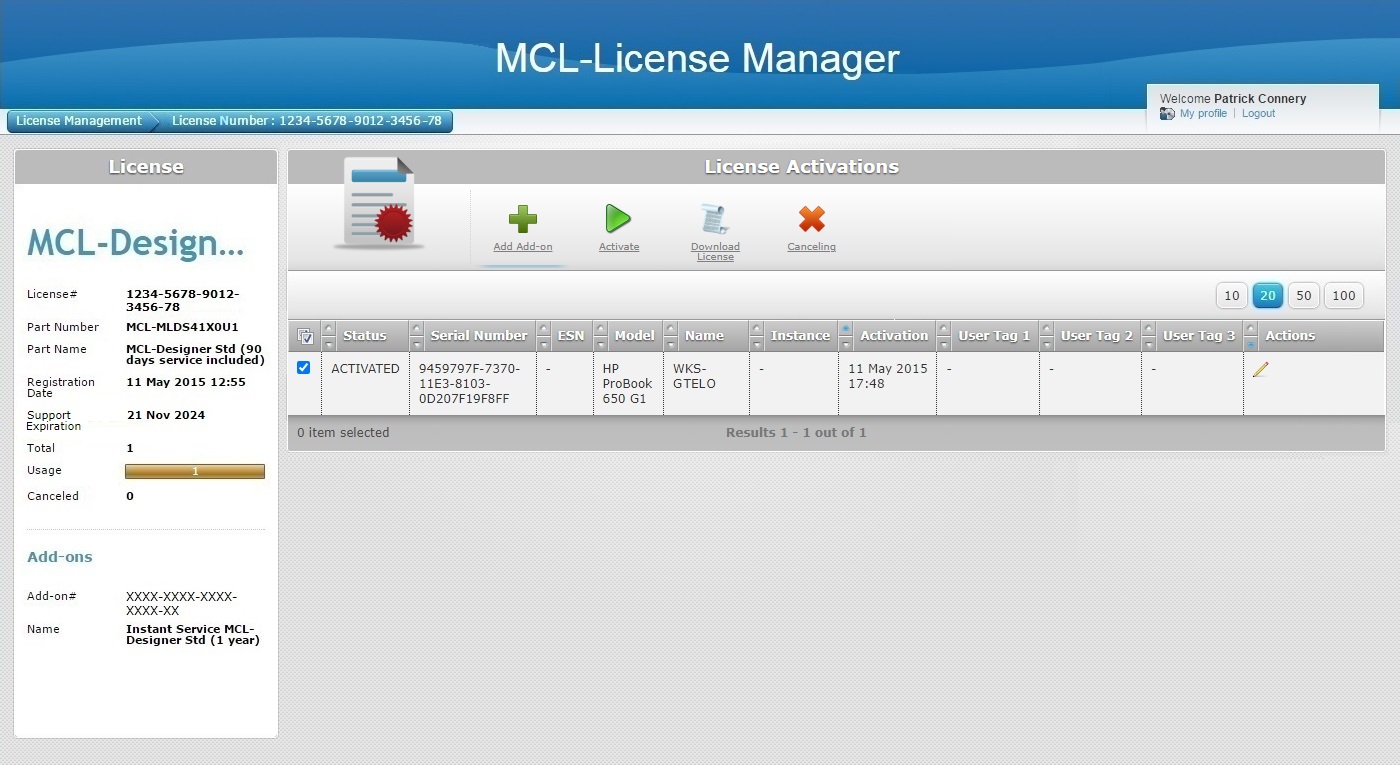Click the Add Add-on green plus icon
The width and height of the screenshot is (1400, 765).
click(x=523, y=219)
